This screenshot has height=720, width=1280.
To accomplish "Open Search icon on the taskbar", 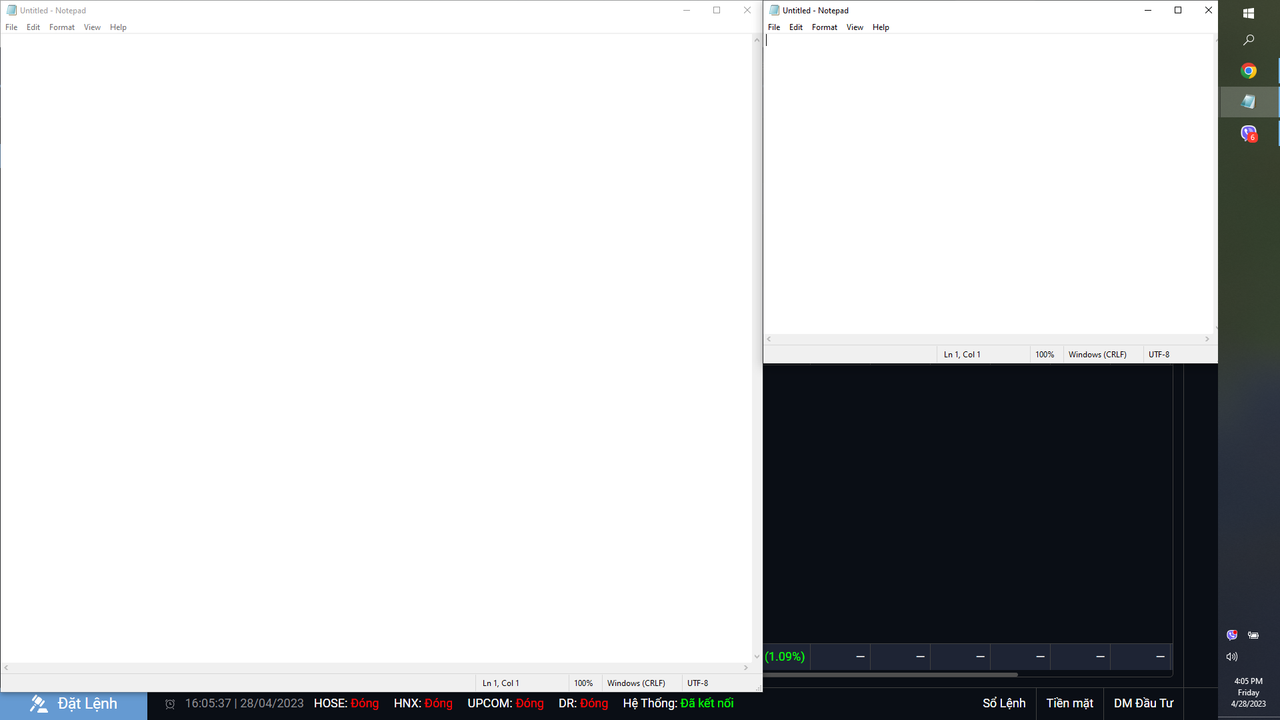I will pos(1249,41).
